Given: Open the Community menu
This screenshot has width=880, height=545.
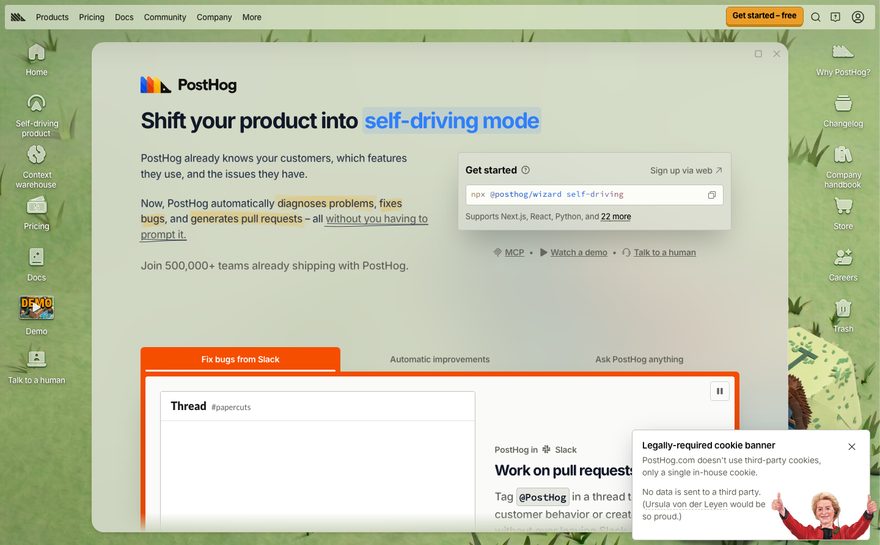Looking at the screenshot, I should [x=165, y=17].
